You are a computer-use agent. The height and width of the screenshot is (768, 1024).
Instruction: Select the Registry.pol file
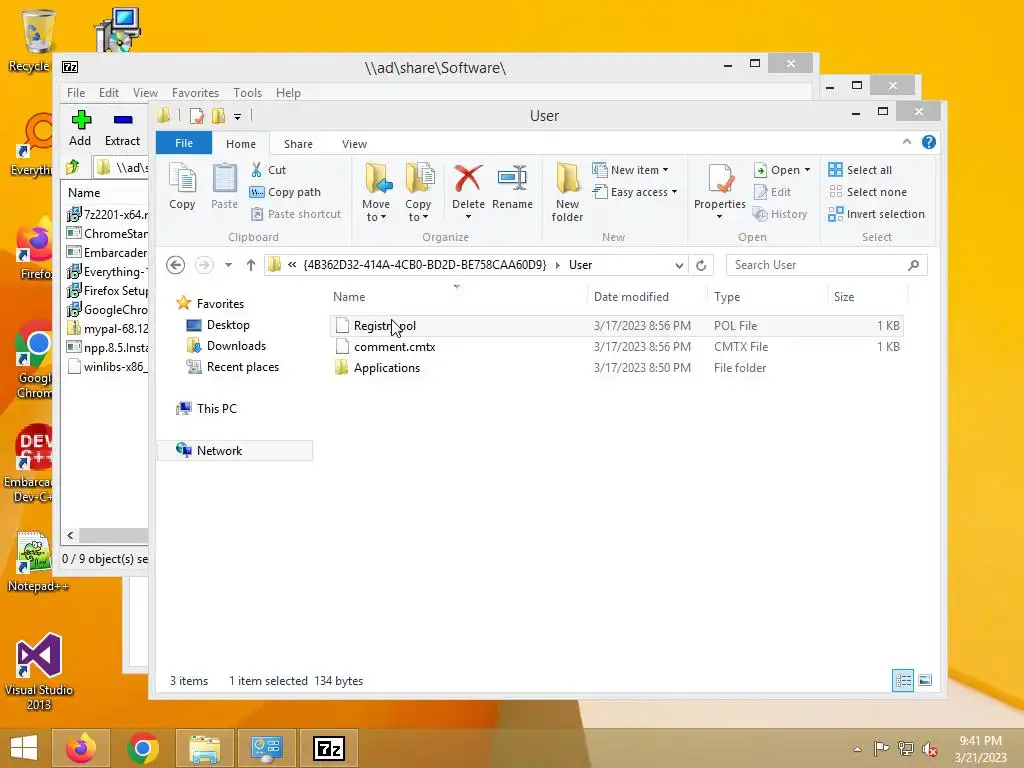click(616, 325)
